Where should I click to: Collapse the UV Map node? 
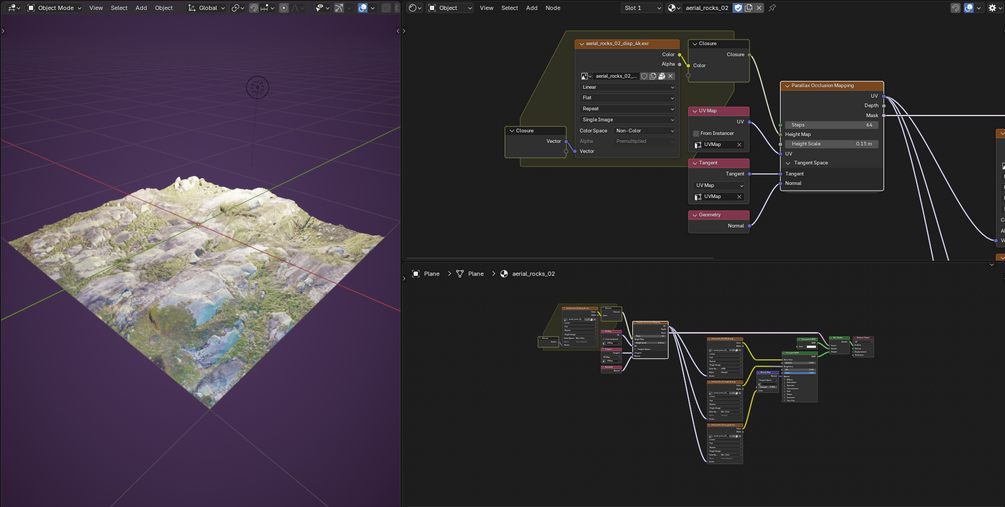[x=695, y=111]
